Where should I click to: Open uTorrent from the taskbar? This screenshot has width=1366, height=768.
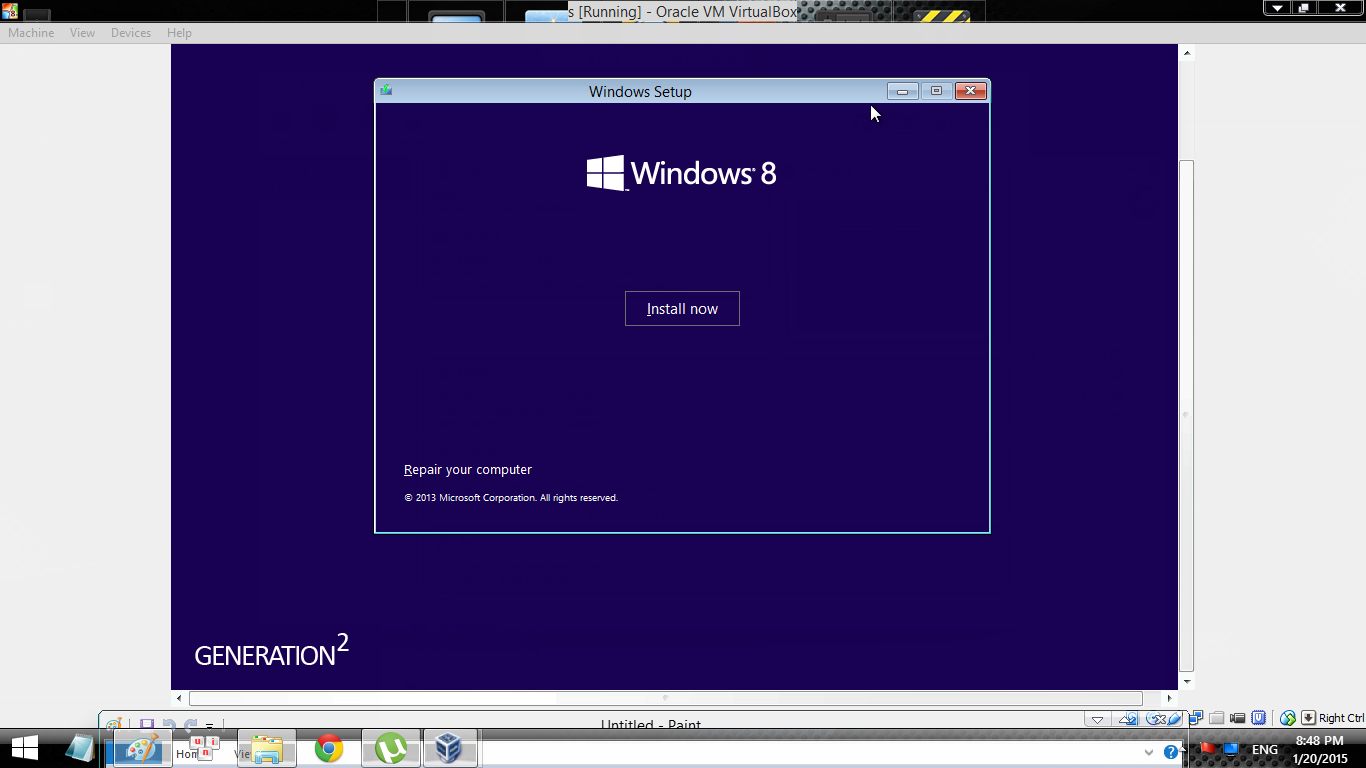[391, 748]
